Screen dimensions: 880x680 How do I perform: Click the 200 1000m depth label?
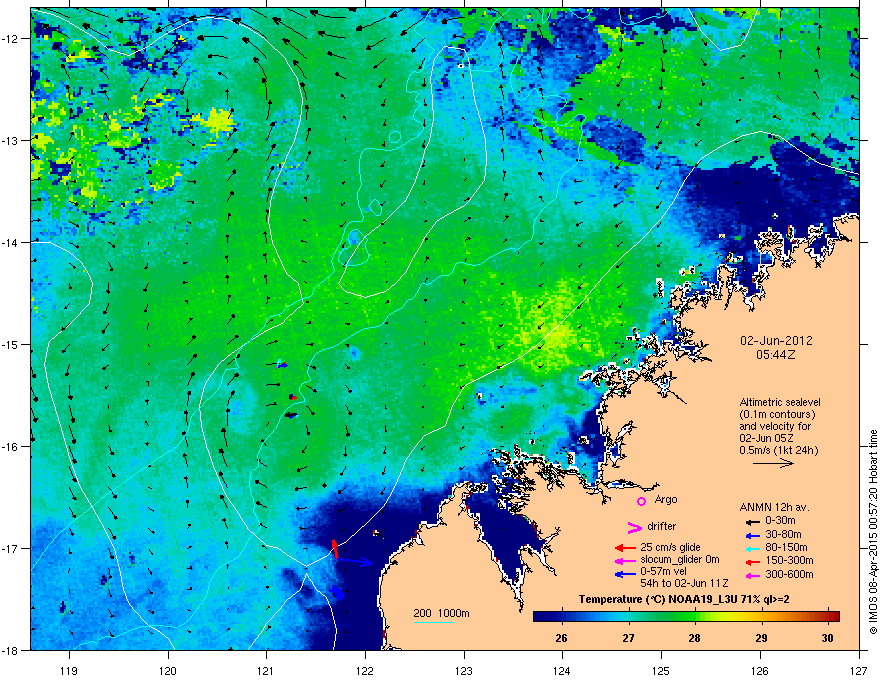(x=441, y=614)
